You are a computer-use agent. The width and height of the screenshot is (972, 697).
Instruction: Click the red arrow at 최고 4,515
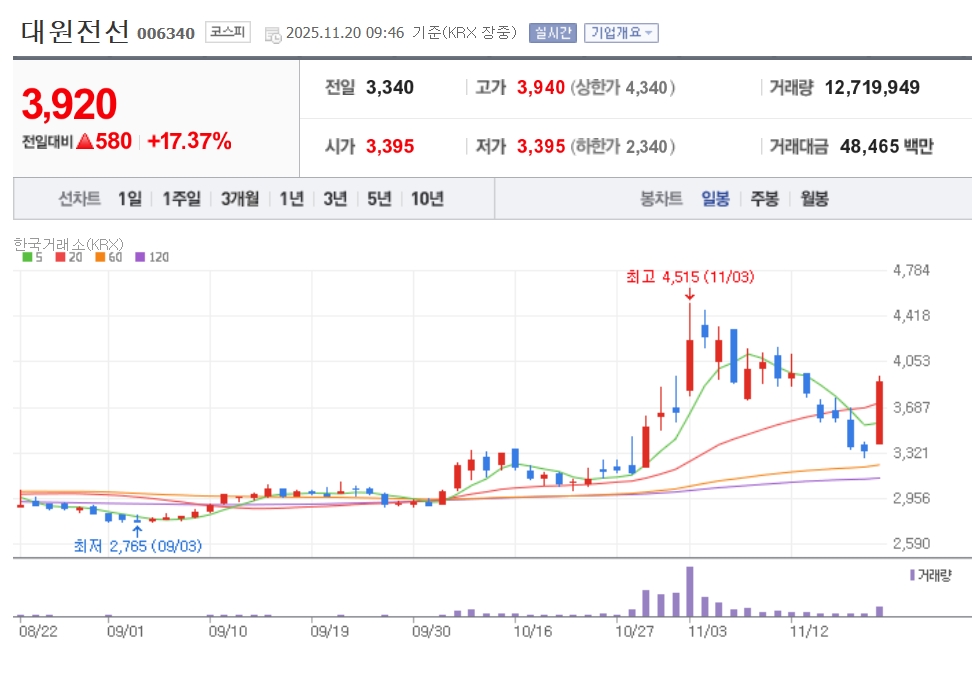[690, 294]
